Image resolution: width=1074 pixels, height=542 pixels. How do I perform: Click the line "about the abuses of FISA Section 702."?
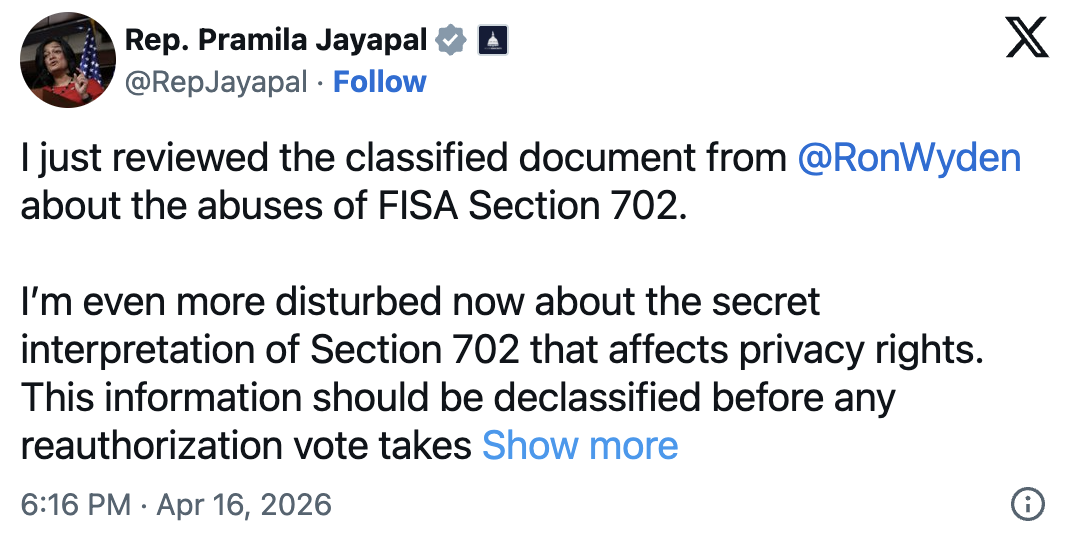355,206
